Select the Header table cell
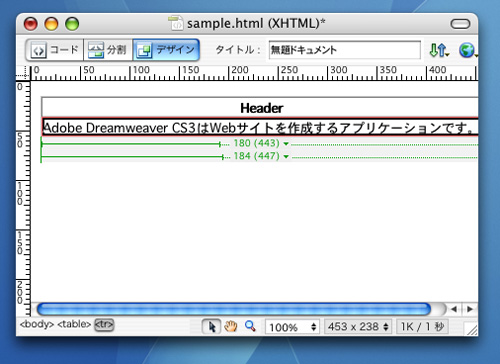This screenshot has width=500, height=364. [x=261, y=108]
